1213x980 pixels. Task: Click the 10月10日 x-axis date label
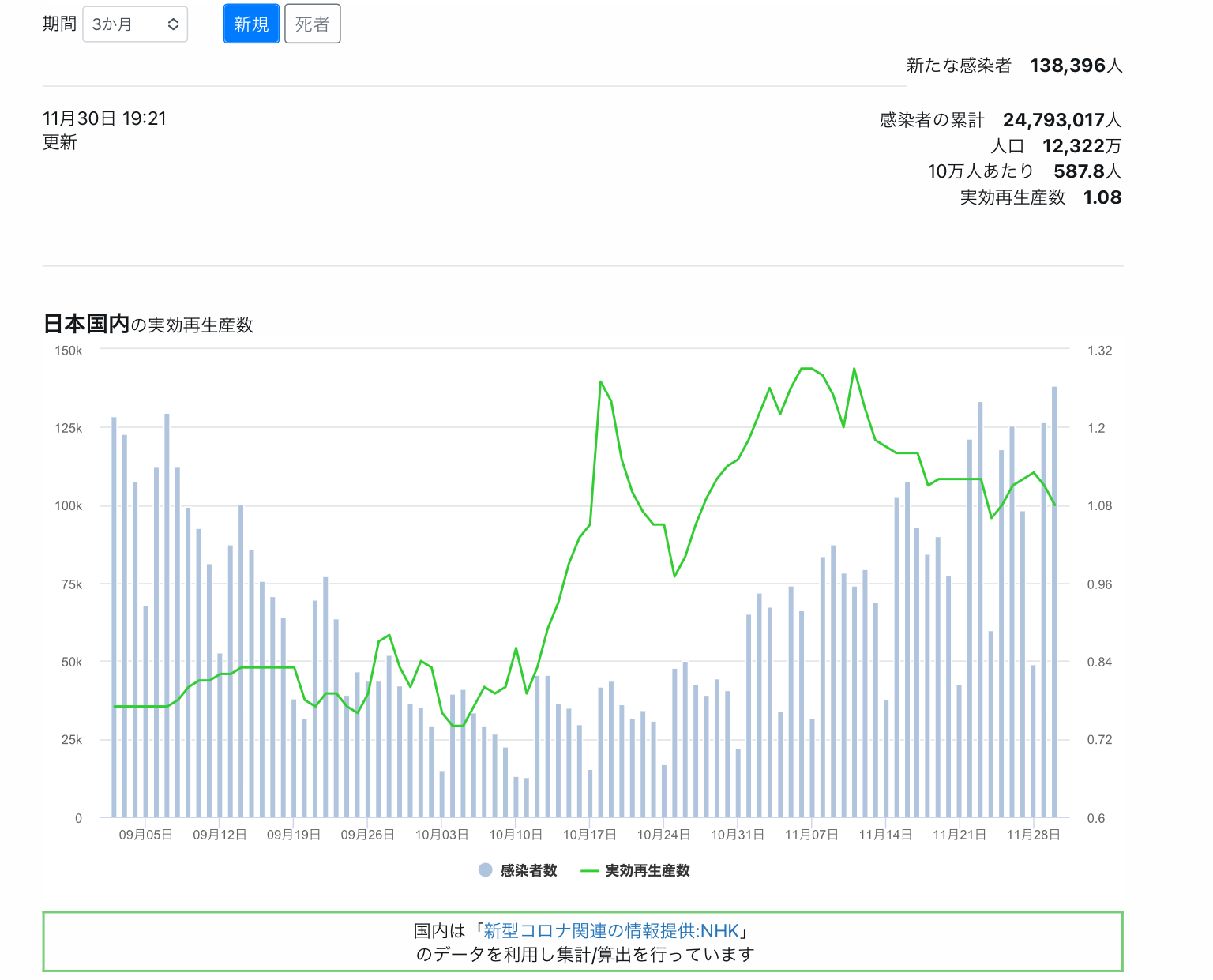click(515, 835)
